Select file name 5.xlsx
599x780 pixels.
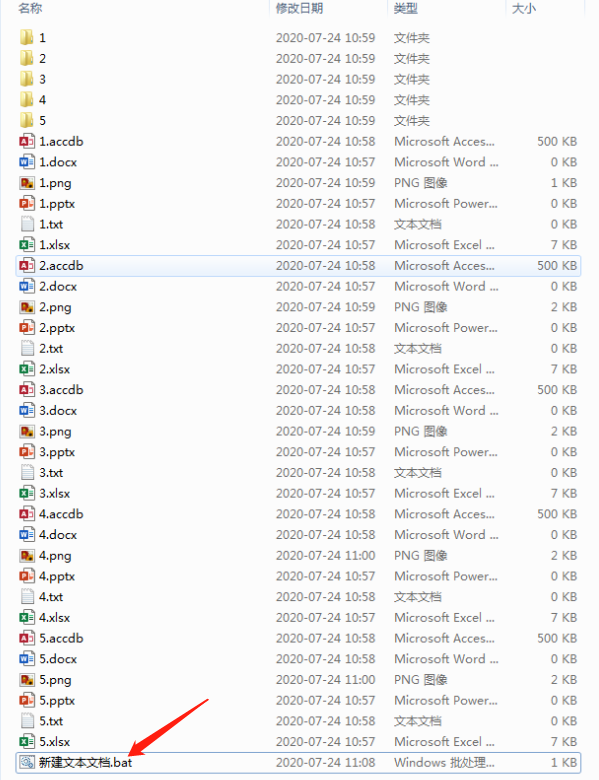tap(55, 742)
